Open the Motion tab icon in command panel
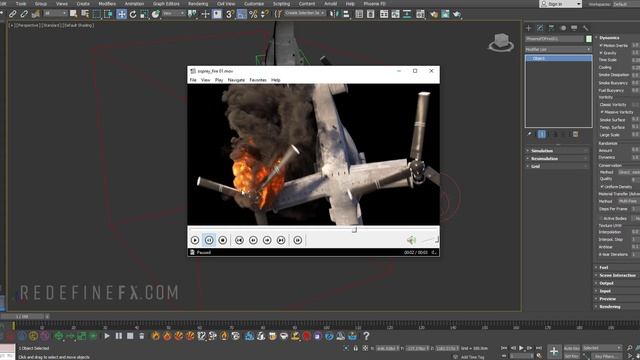This screenshot has width=640, height=360. click(563, 28)
